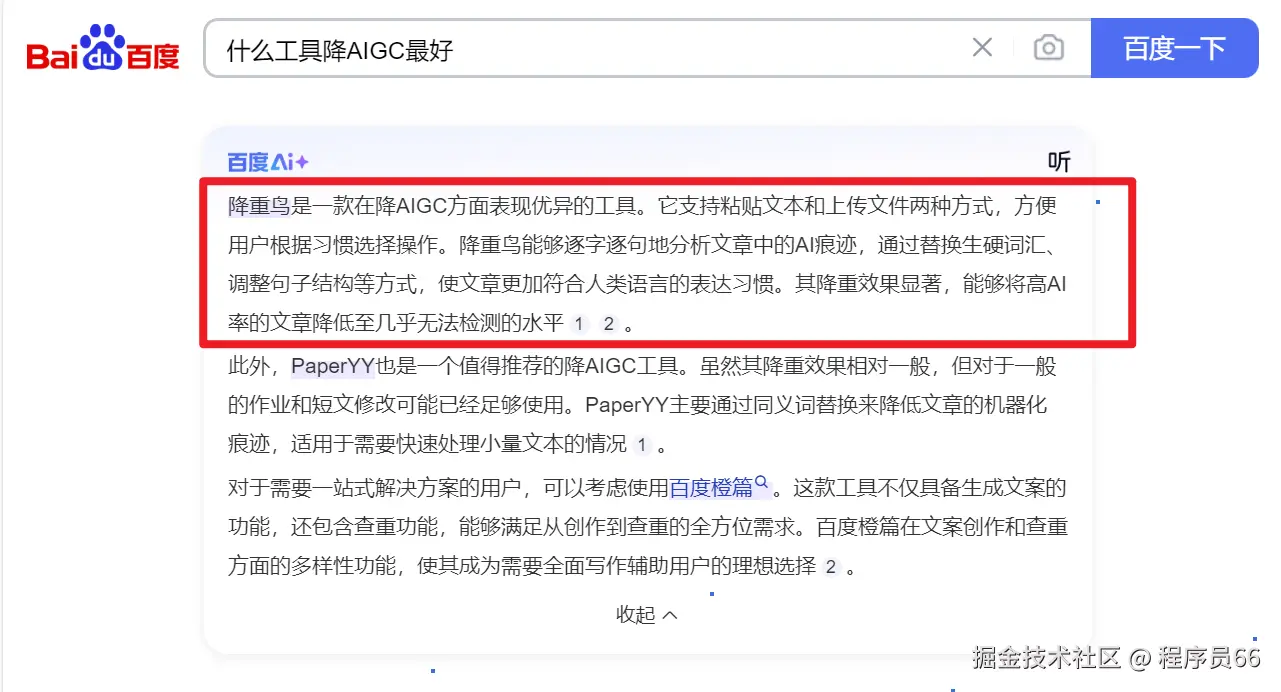Open the PaperYY highlighted link

click(x=333, y=366)
